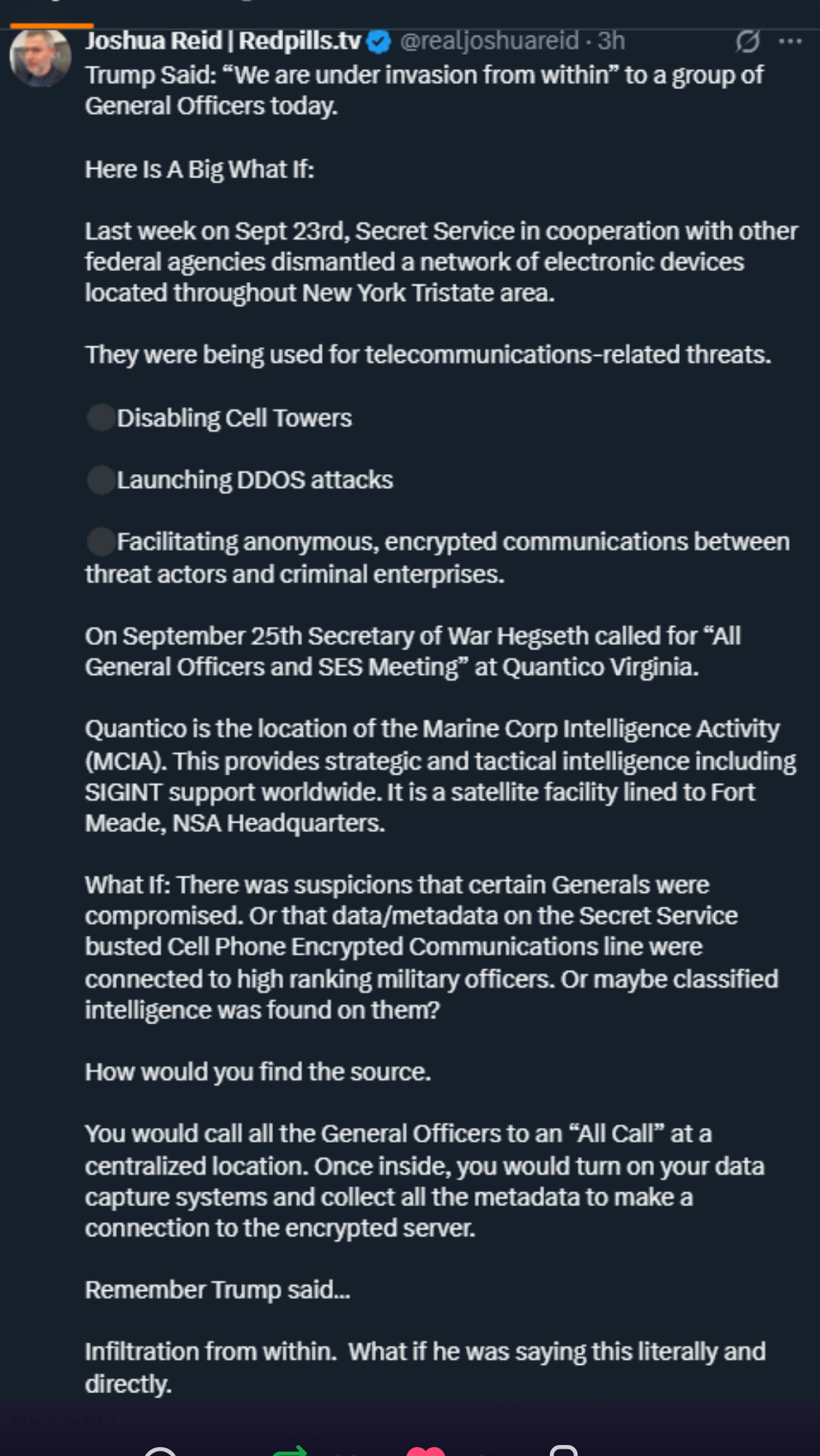Click the Quantico MCIA paragraph
This screenshot has width=820, height=1456.
point(438,776)
